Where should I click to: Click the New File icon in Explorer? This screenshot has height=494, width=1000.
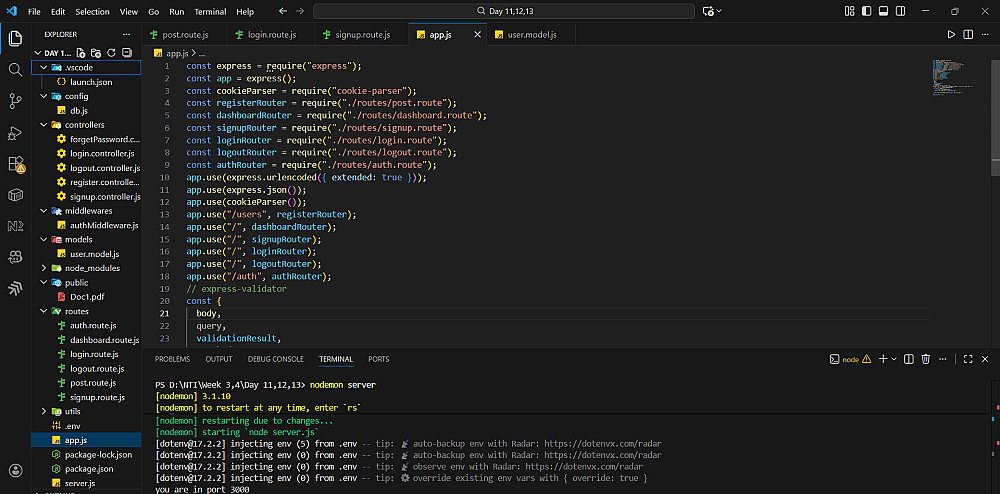[x=83, y=52]
